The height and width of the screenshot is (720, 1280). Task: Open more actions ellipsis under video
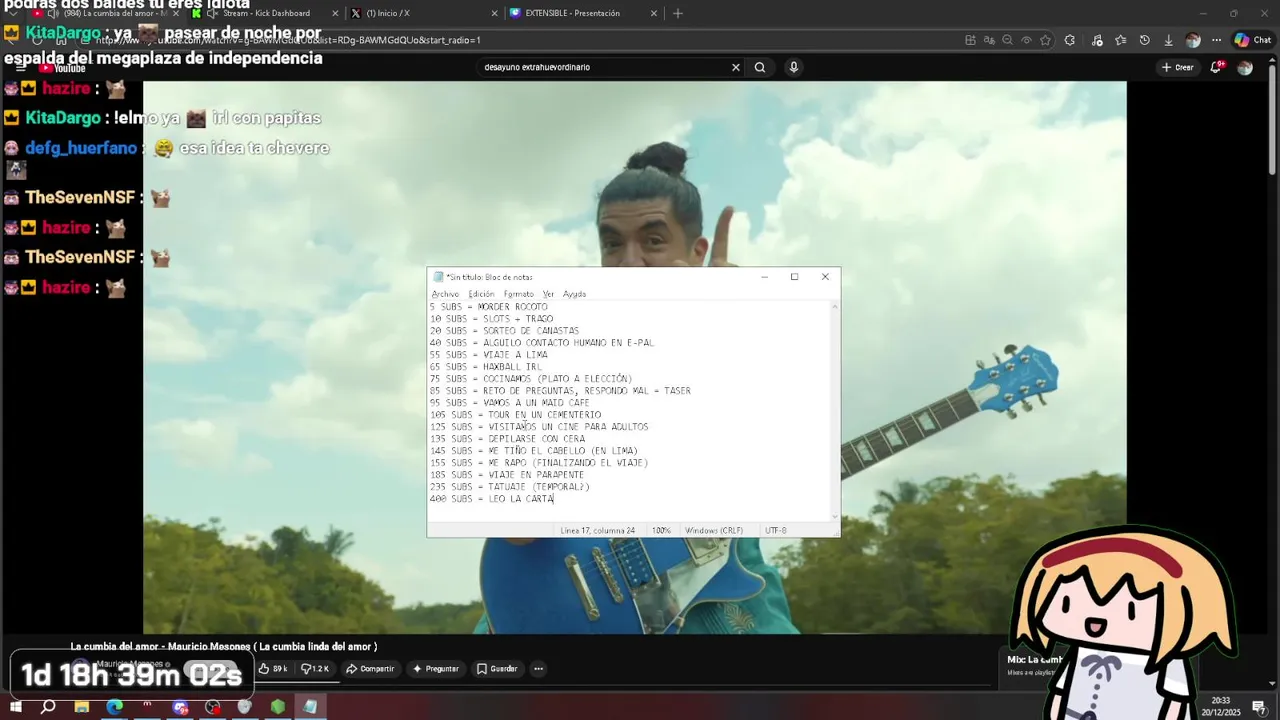coord(538,668)
